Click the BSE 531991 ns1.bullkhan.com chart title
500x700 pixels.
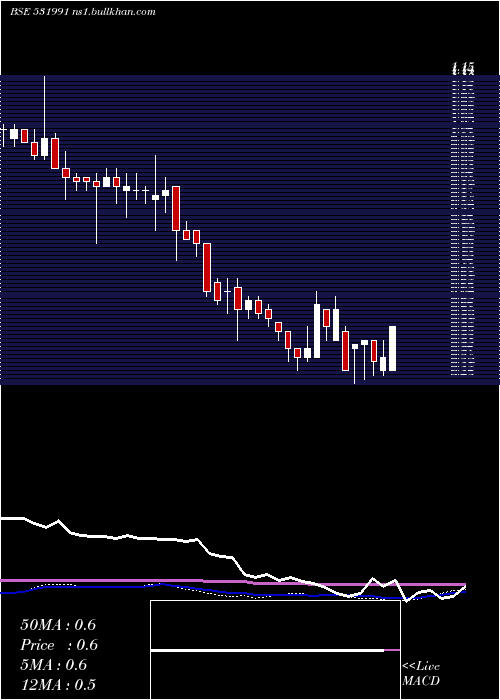pos(83,12)
